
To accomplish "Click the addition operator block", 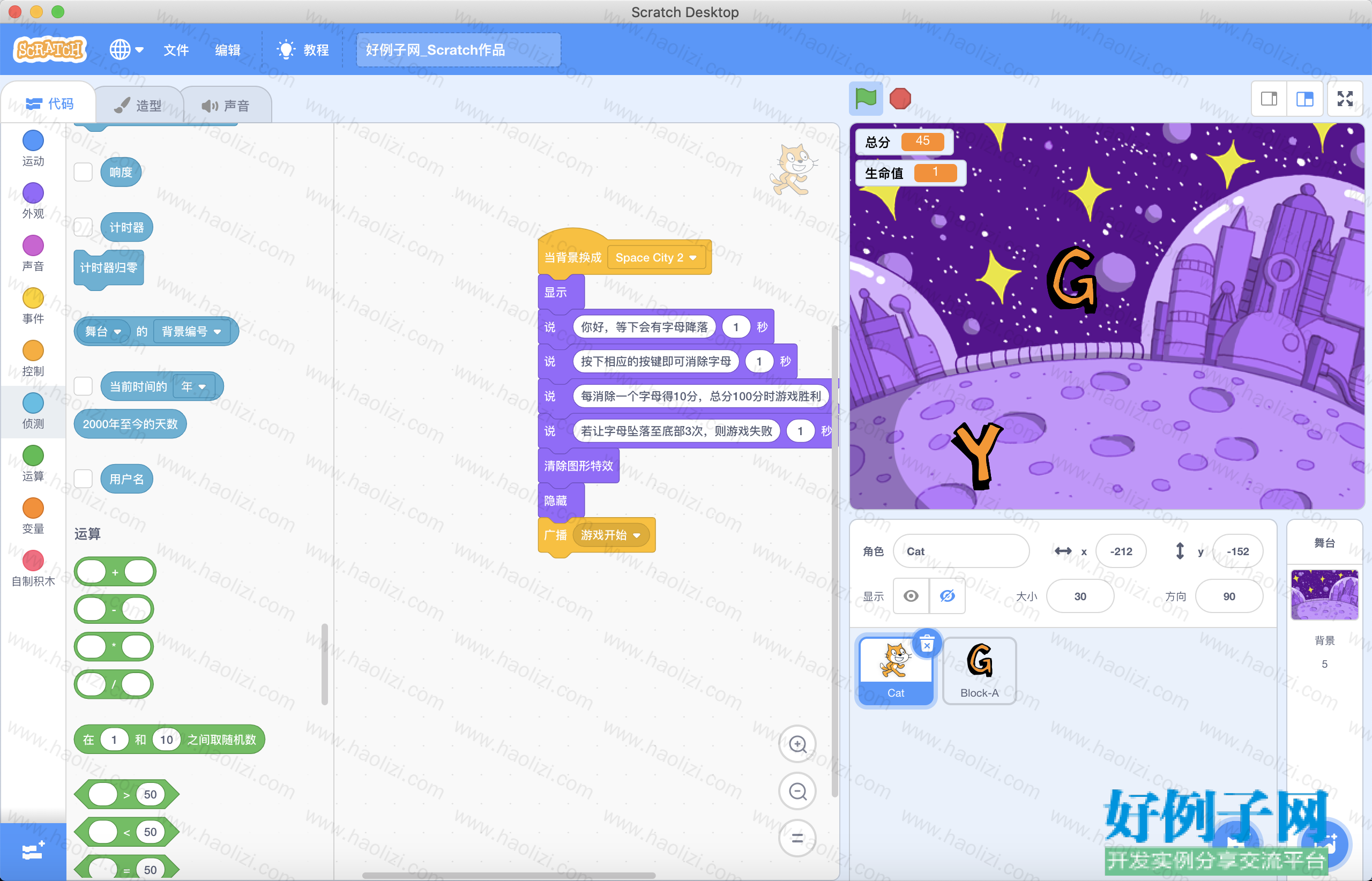I will [115, 571].
